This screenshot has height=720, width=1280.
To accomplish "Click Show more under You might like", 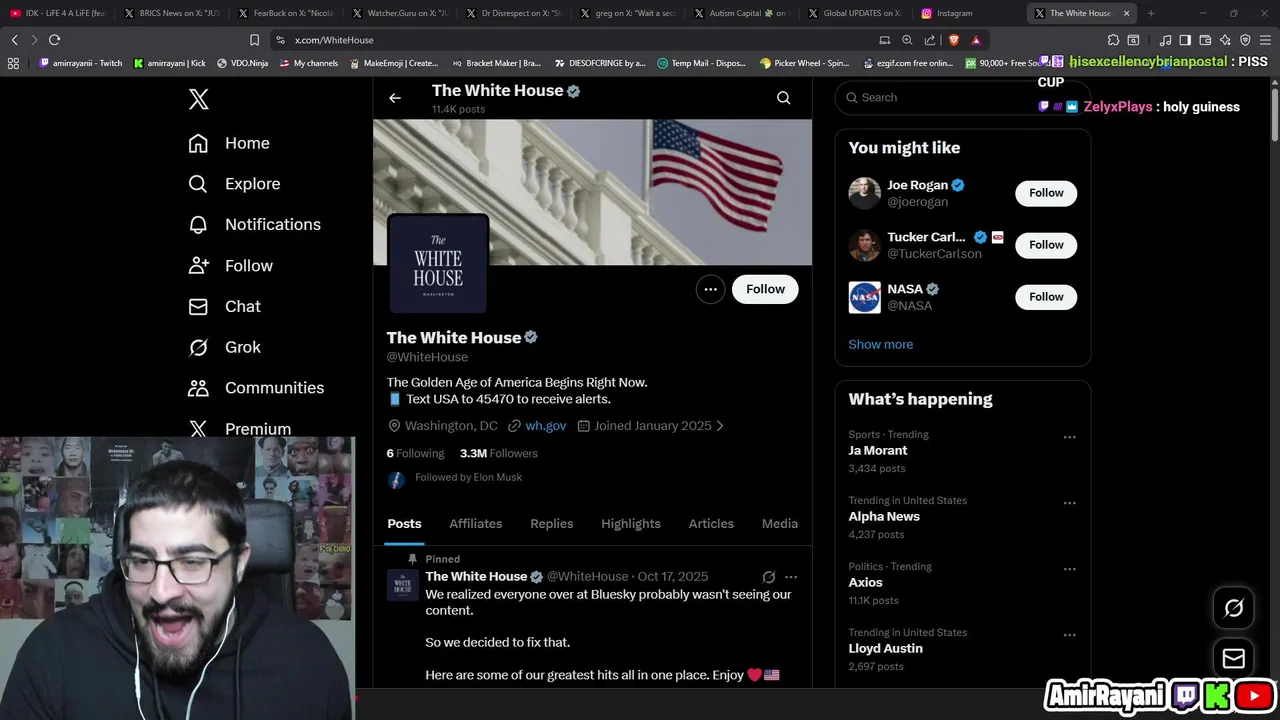I will (881, 344).
